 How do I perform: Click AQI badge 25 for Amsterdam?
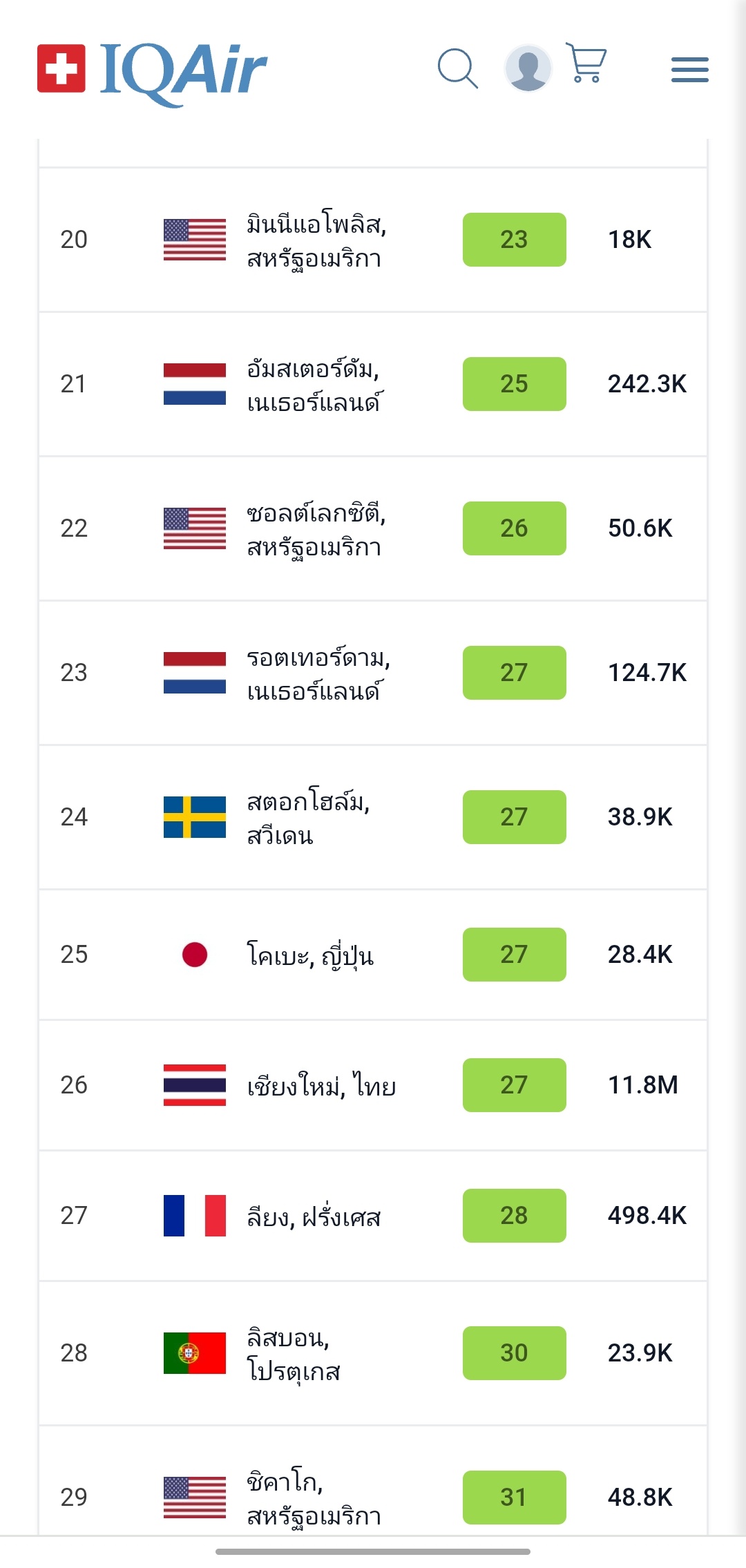(514, 384)
